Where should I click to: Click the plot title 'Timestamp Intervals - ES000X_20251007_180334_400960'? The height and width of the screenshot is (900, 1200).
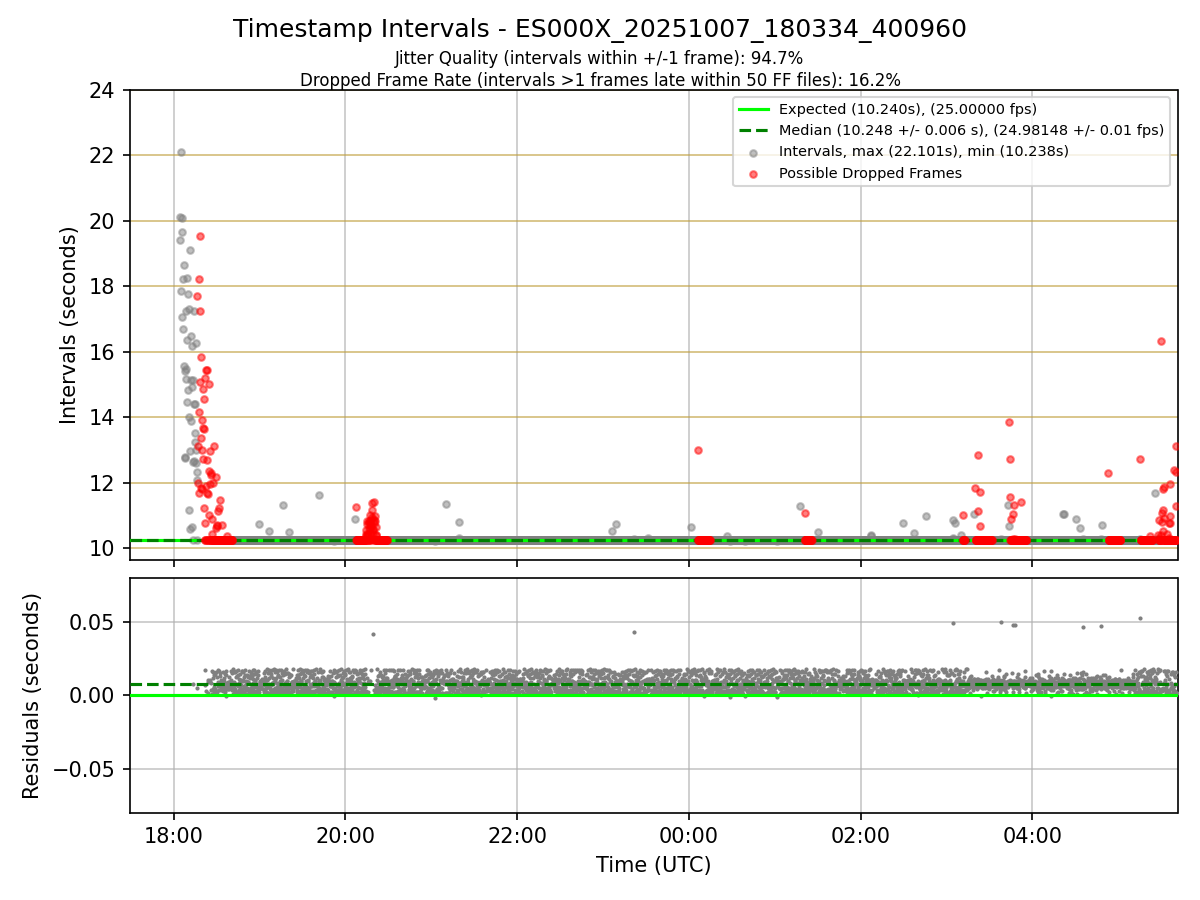[x=600, y=29]
